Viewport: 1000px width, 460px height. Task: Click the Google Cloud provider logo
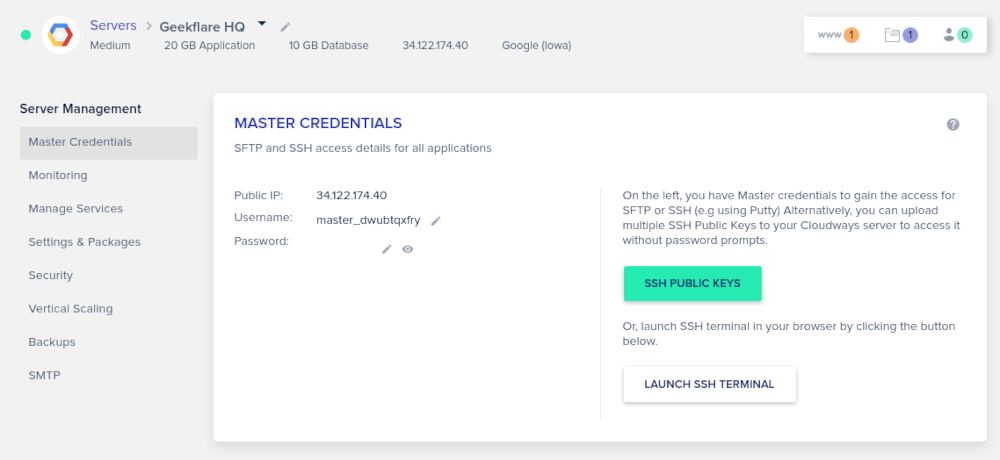pos(60,35)
